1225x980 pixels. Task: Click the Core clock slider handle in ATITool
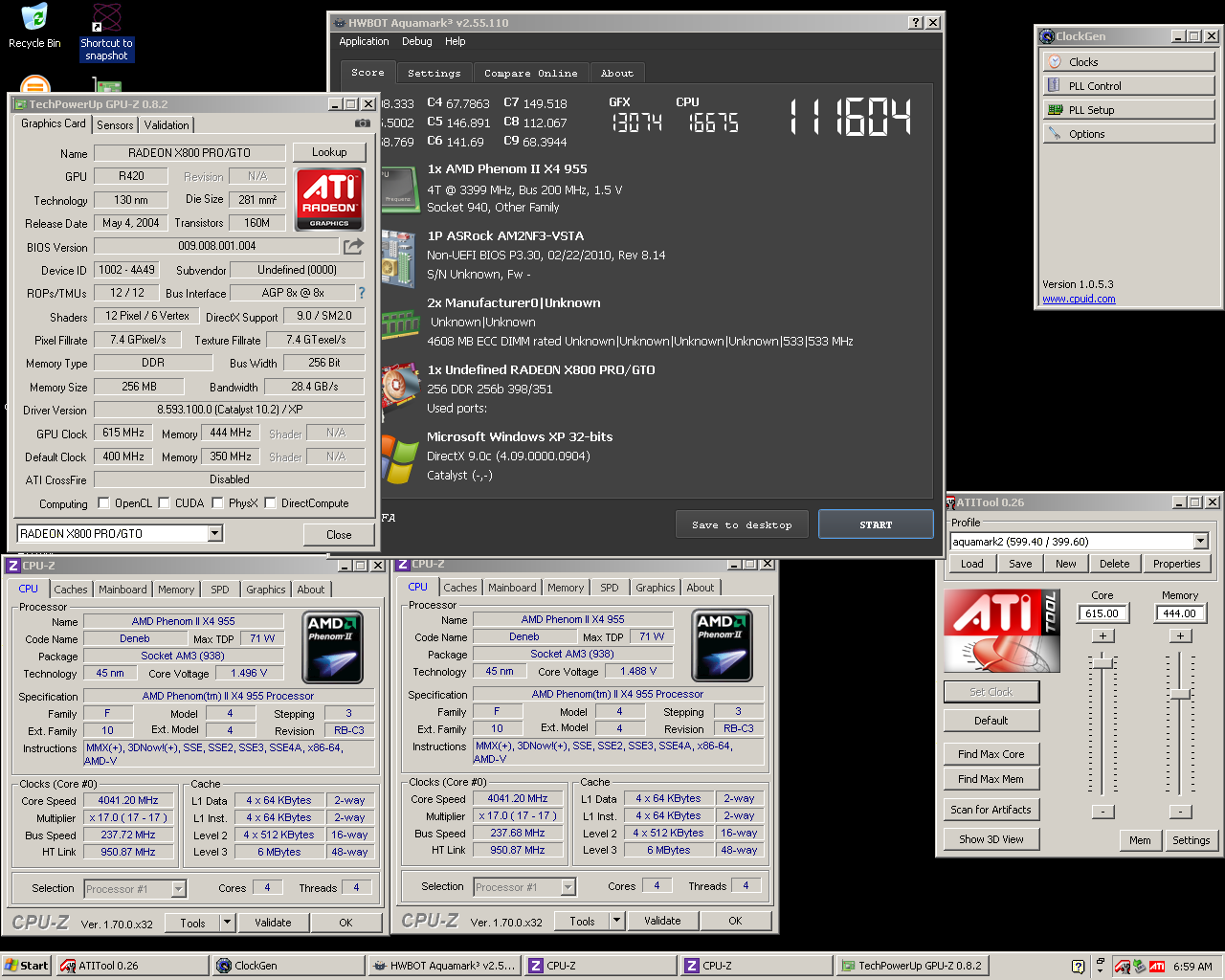[x=1102, y=661]
